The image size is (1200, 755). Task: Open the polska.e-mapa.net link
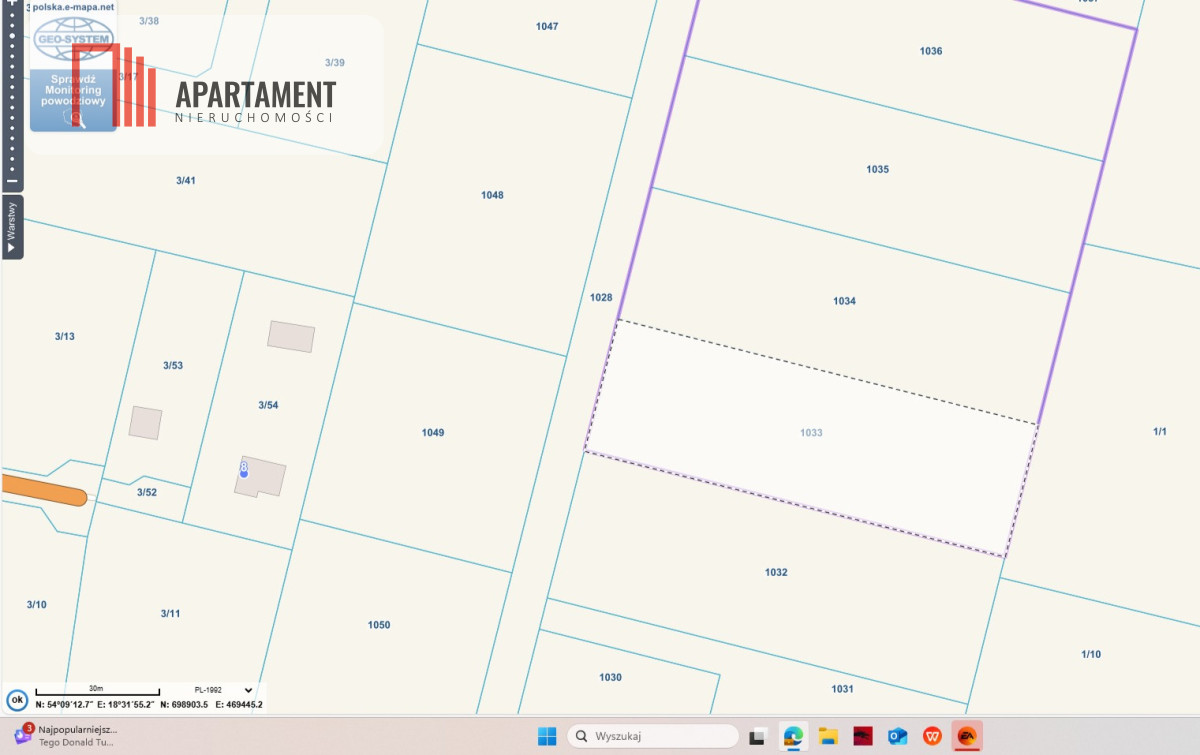(x=73, y=7)
